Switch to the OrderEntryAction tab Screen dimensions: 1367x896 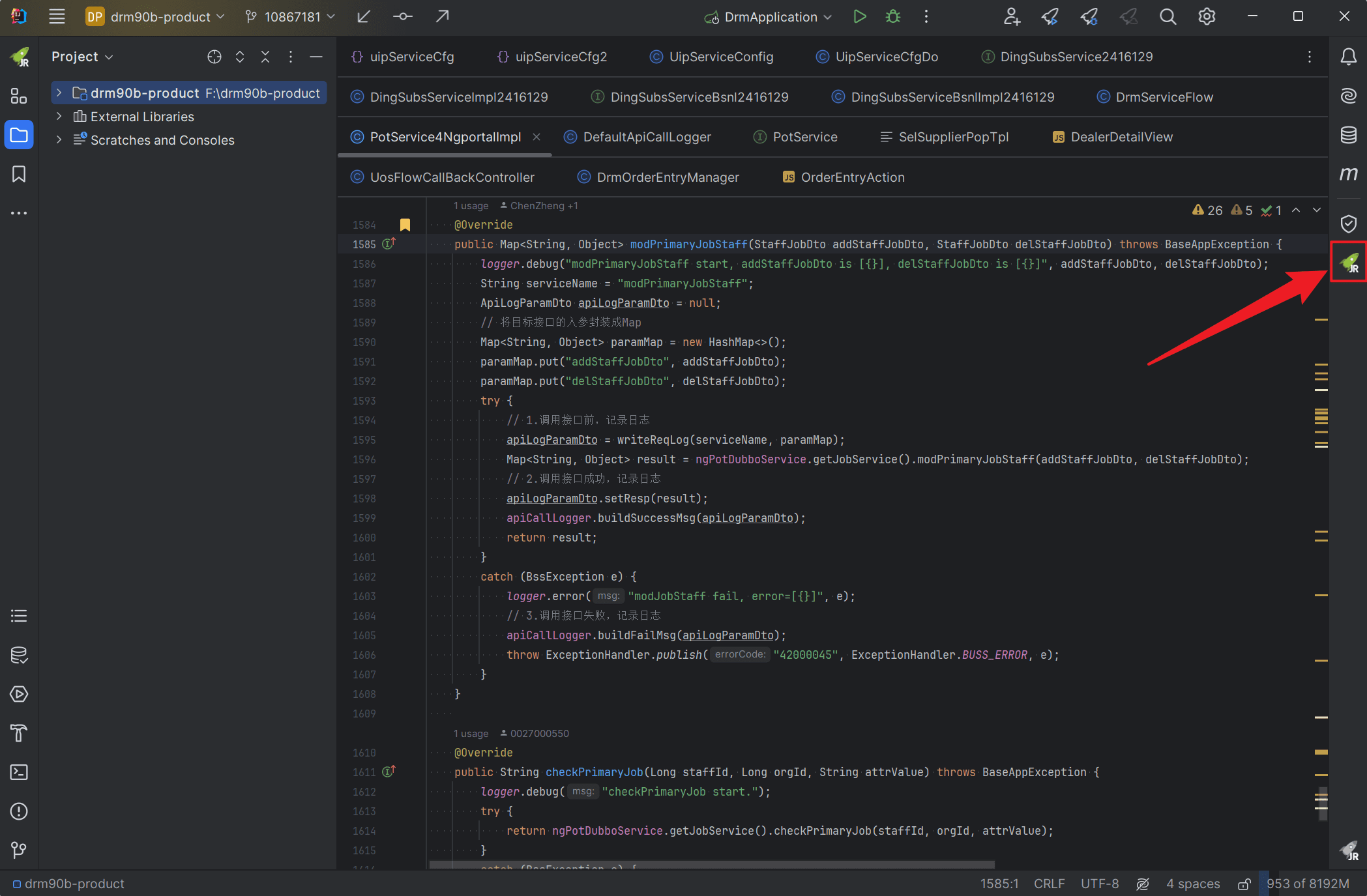(x=852, y=177)
